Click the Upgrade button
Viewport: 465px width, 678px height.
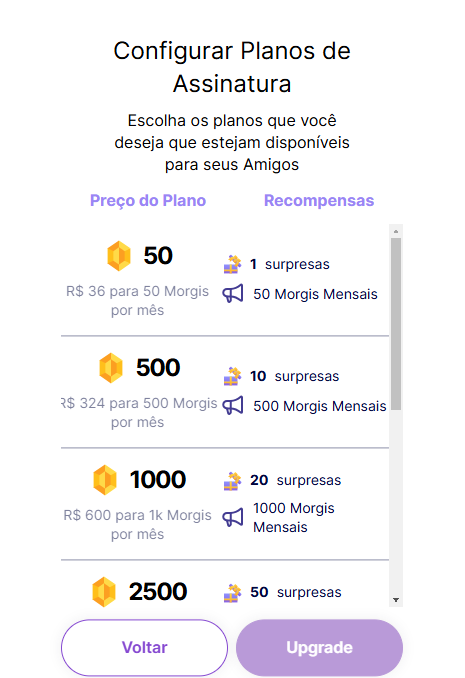click(x=319, y=647)
